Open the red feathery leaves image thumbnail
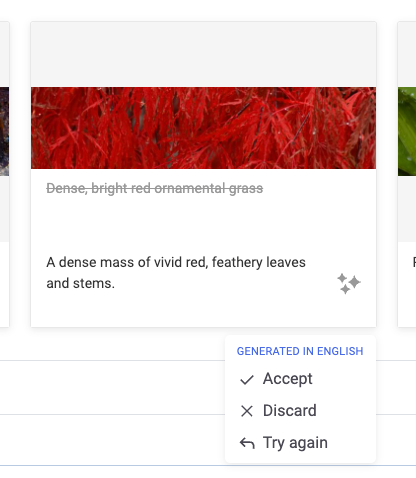 (x=203, y=128)
